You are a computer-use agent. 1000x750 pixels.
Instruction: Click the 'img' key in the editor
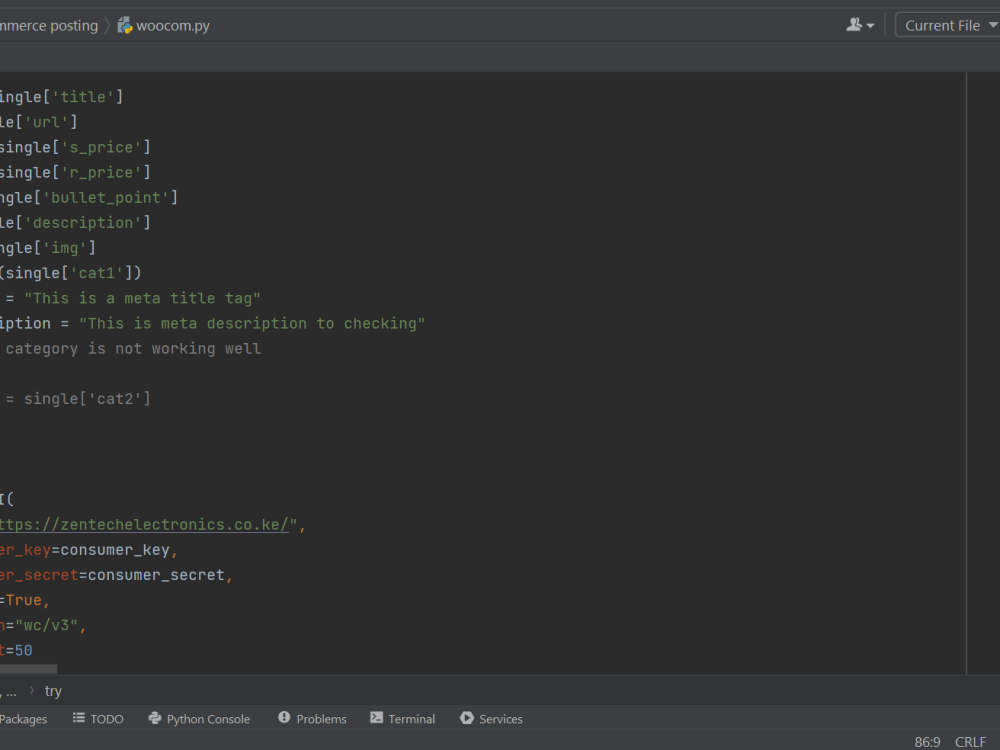64,247
